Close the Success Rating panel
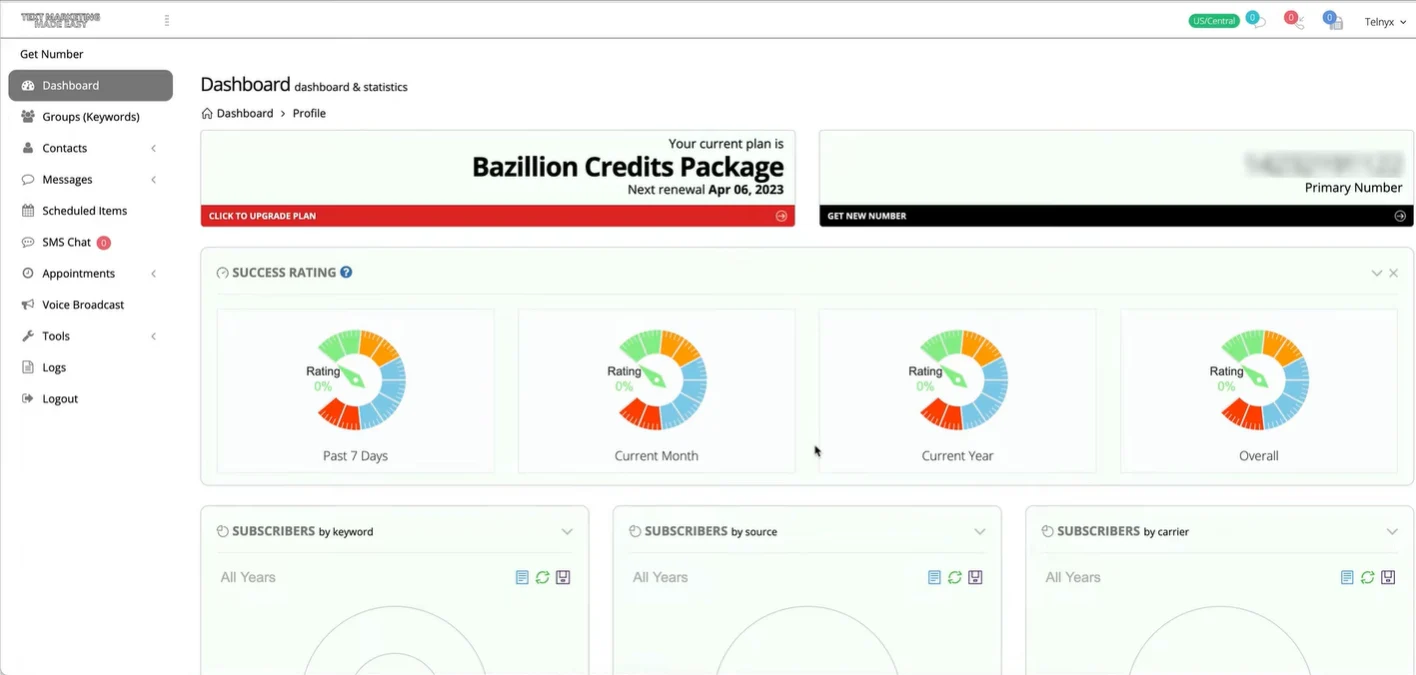Viewport: 1416px width, 675px height. 1393,273
